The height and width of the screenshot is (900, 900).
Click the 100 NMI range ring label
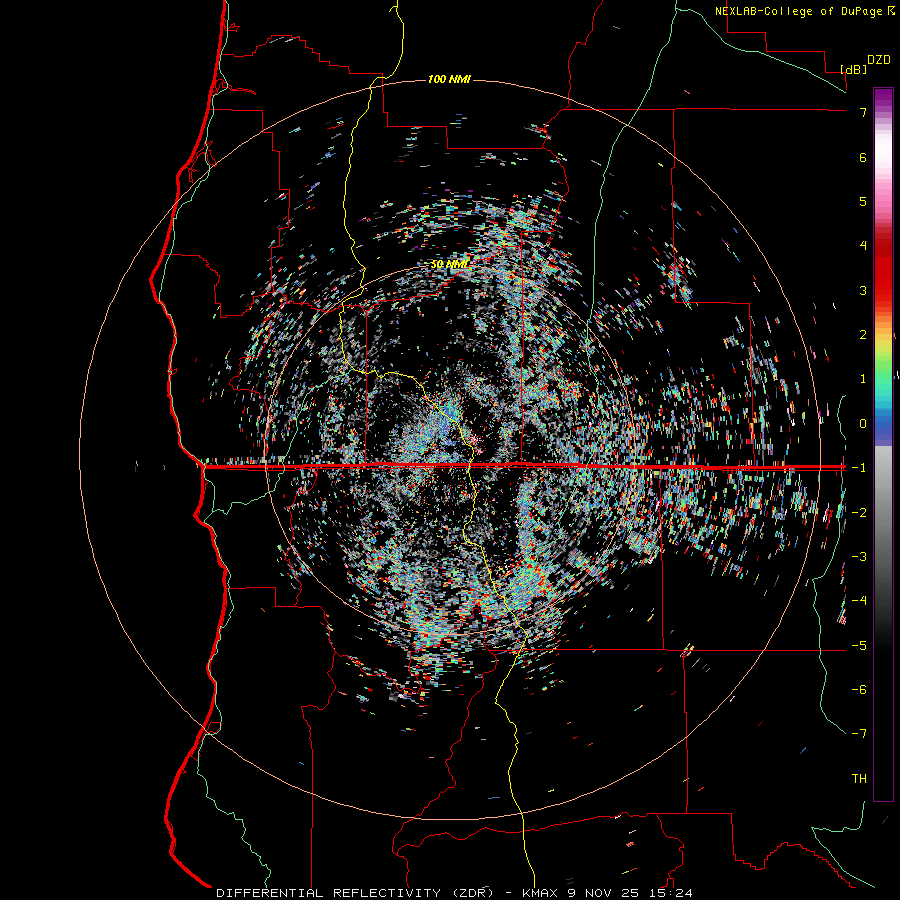click(x=449, y=79)
